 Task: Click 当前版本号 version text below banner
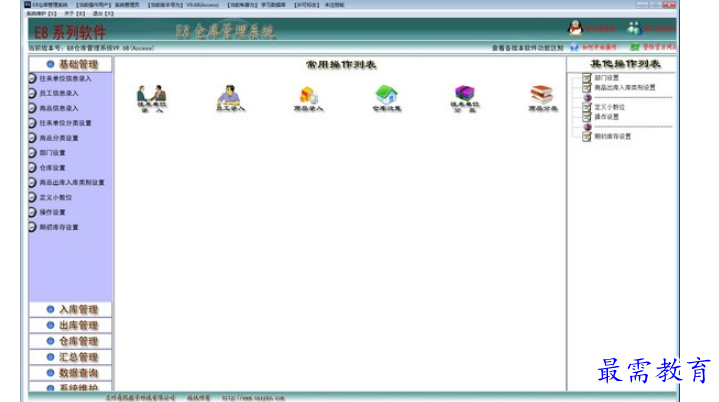click(91, 48)
